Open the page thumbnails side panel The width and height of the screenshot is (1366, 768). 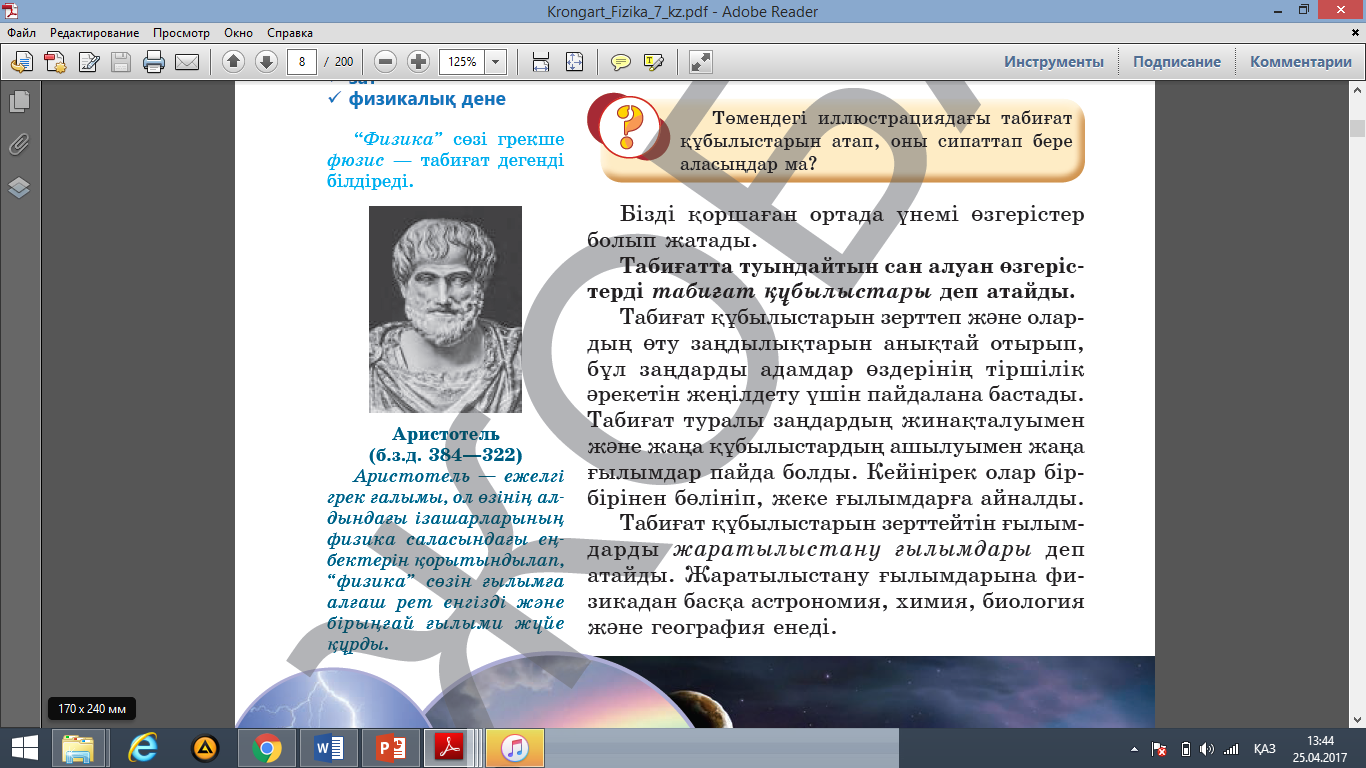(x=19, y=101)
